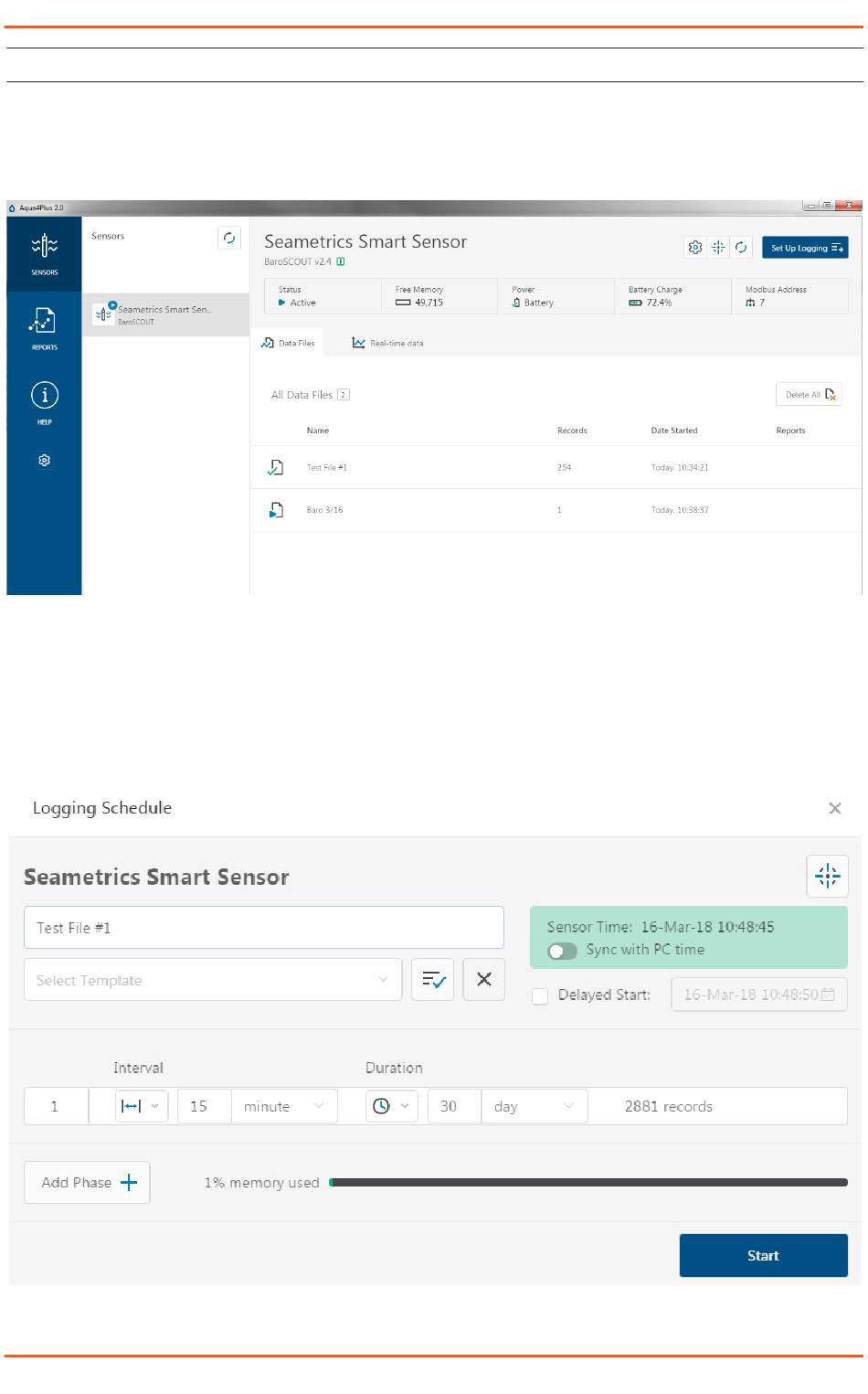The width and height of the screenshot is (868, 1394).
Task: Select the 'Baro 3/16' data file name
Action: [x=325, y=510]
